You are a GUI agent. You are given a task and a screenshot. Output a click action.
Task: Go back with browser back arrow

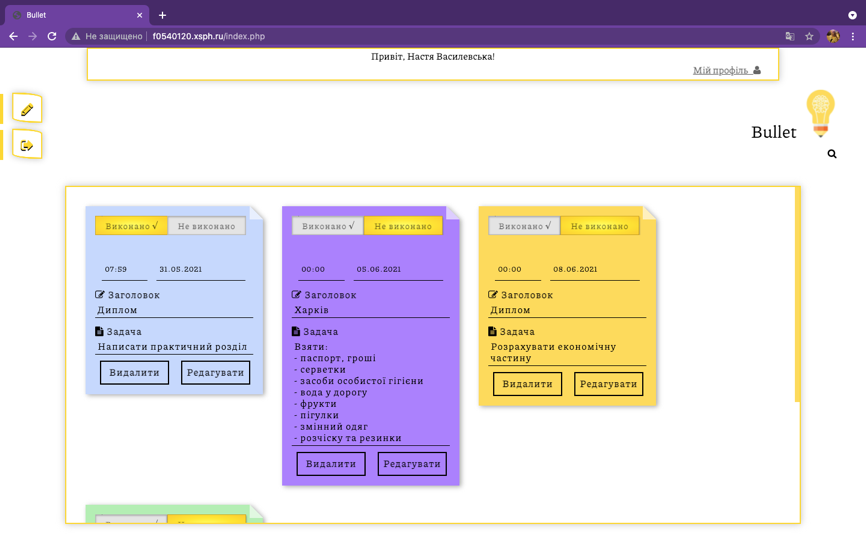pyautogui.click(x=13, y=36)
